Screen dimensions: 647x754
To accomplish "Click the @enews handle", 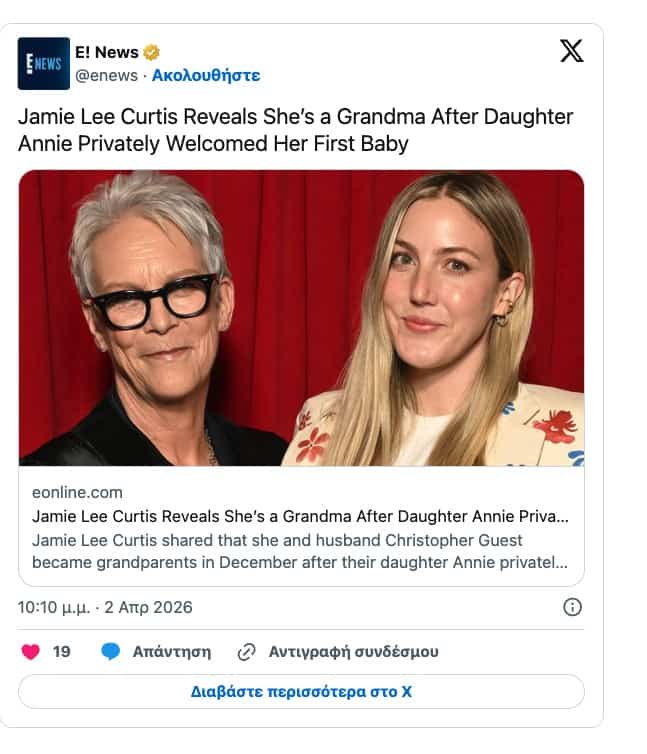I will point(106,75).
